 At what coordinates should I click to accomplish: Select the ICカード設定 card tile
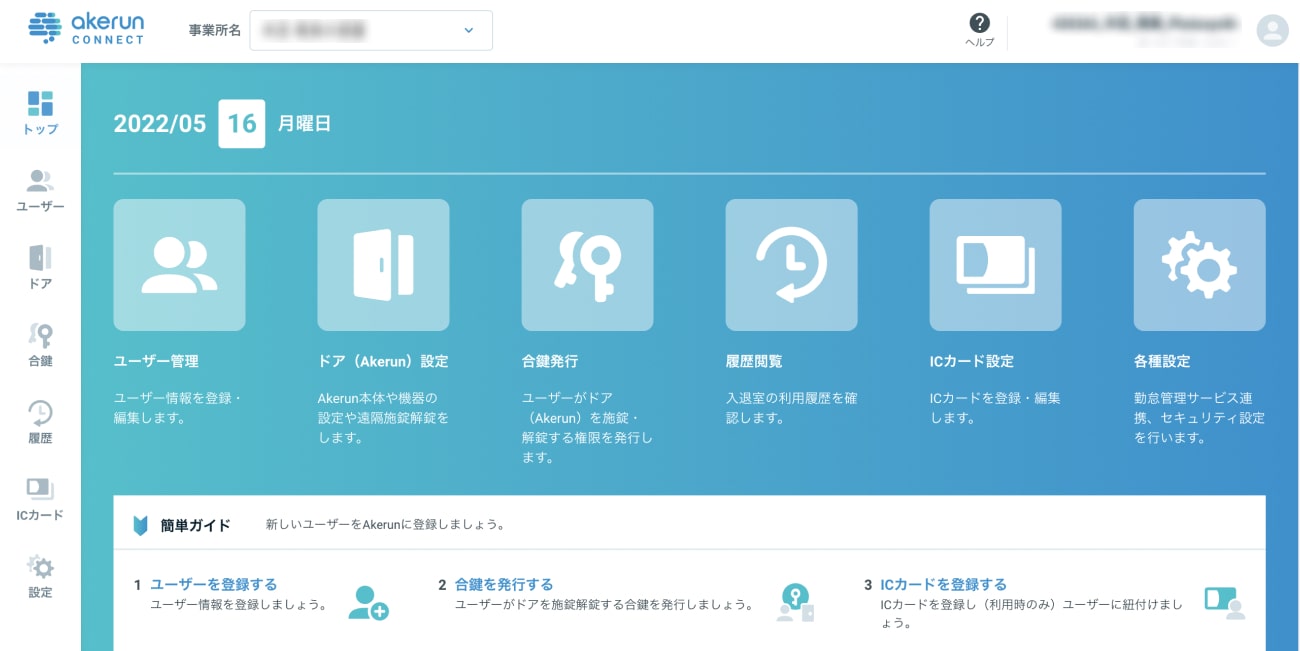click(995, 265)
